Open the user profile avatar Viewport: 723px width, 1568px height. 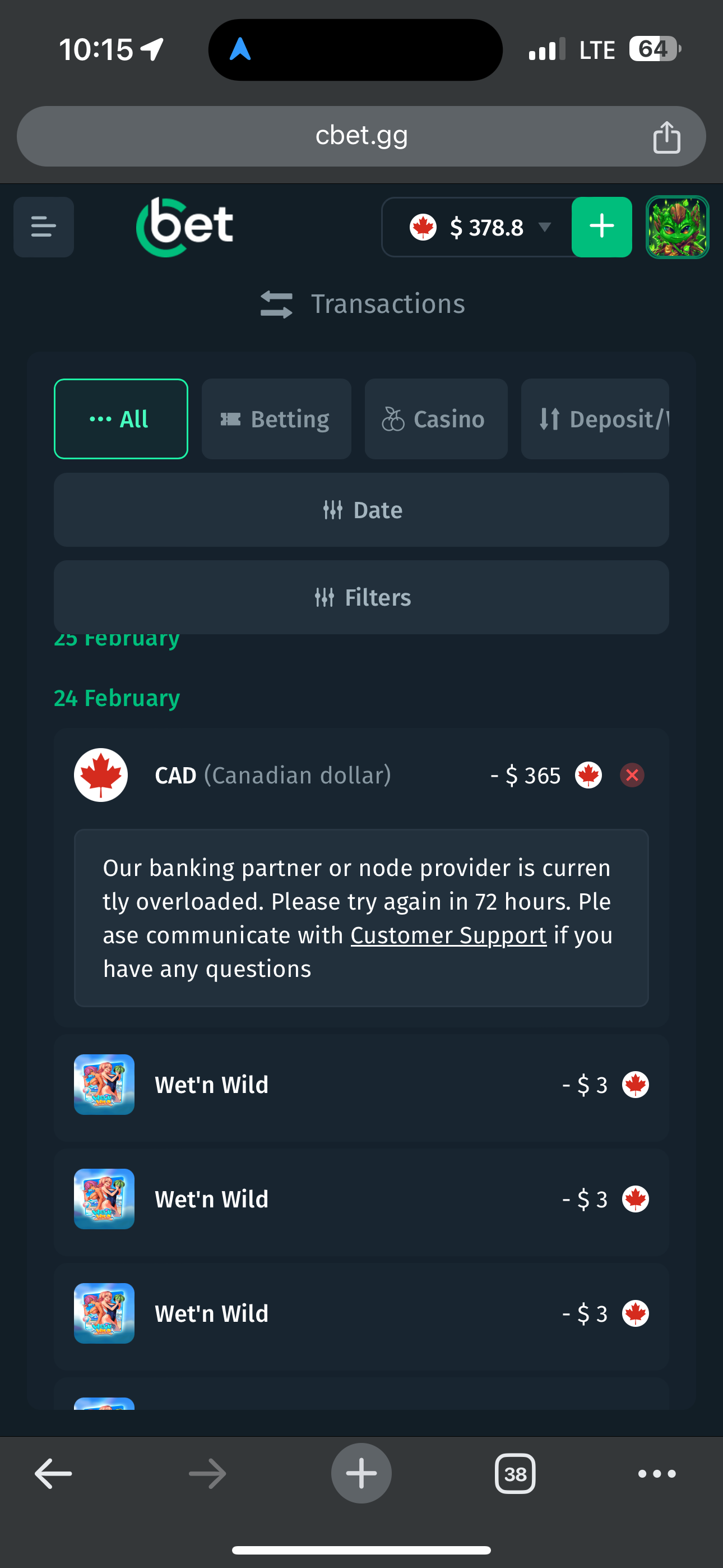click(x=676, y=227)
